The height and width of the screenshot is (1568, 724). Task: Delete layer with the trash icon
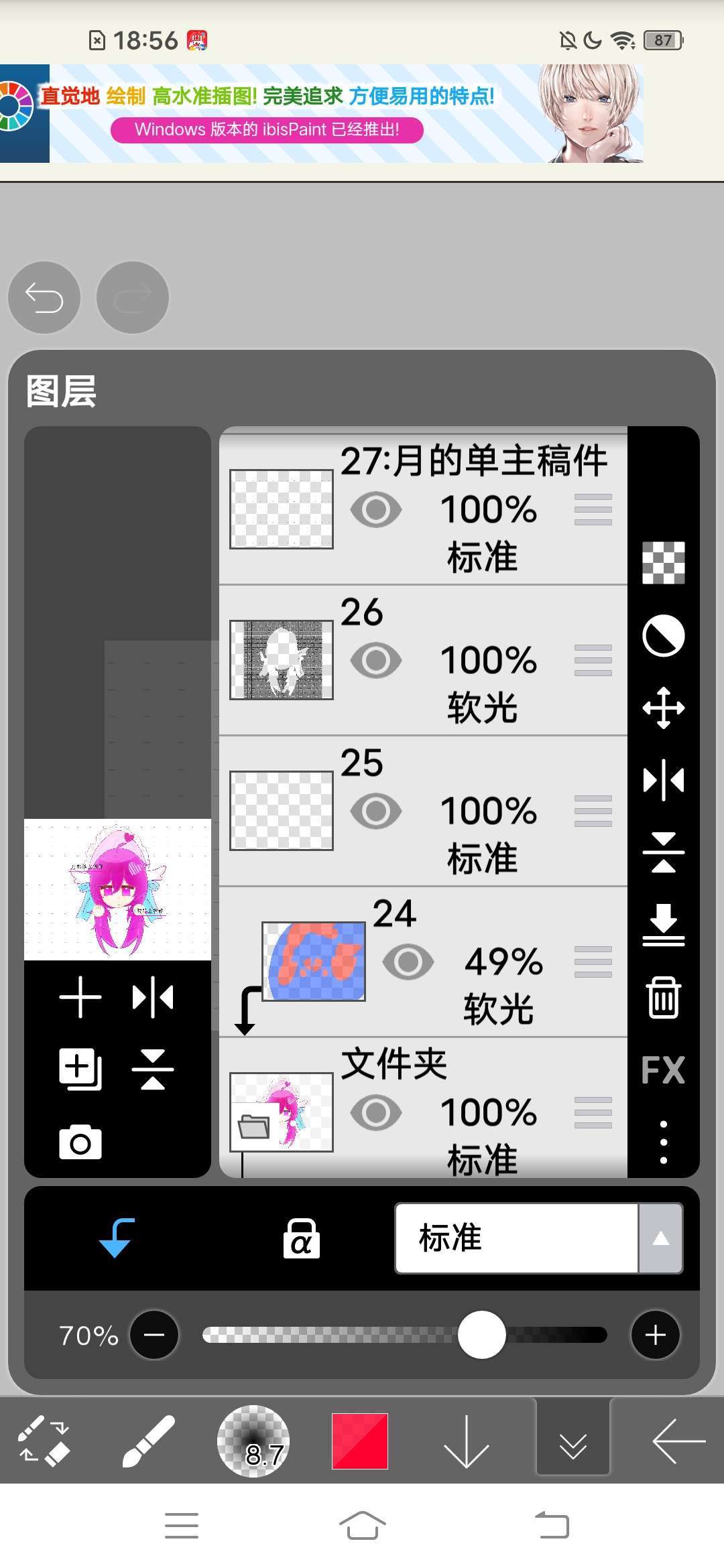point(663,998)
